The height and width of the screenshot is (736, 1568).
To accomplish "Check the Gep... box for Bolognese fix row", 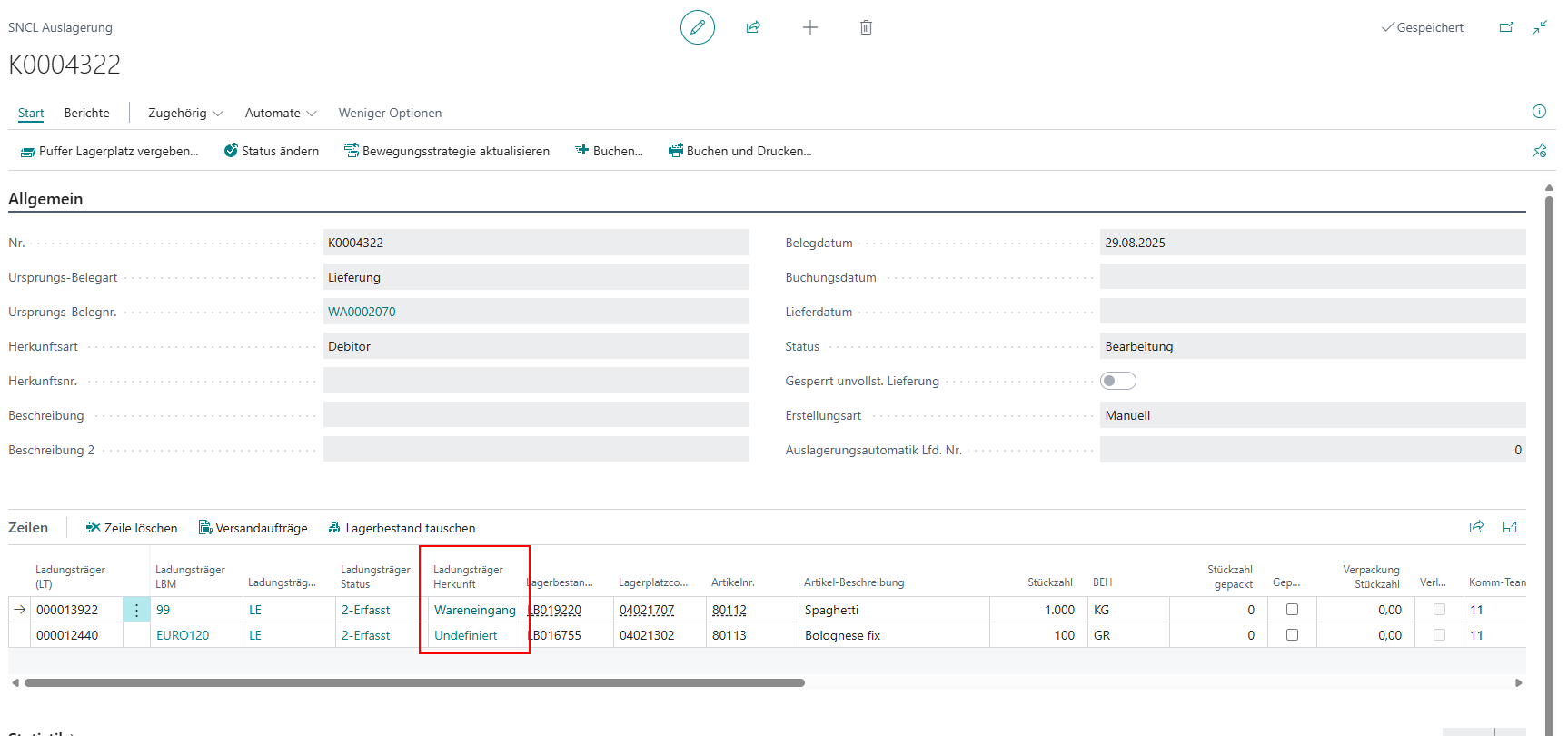I will (1292, 635).
